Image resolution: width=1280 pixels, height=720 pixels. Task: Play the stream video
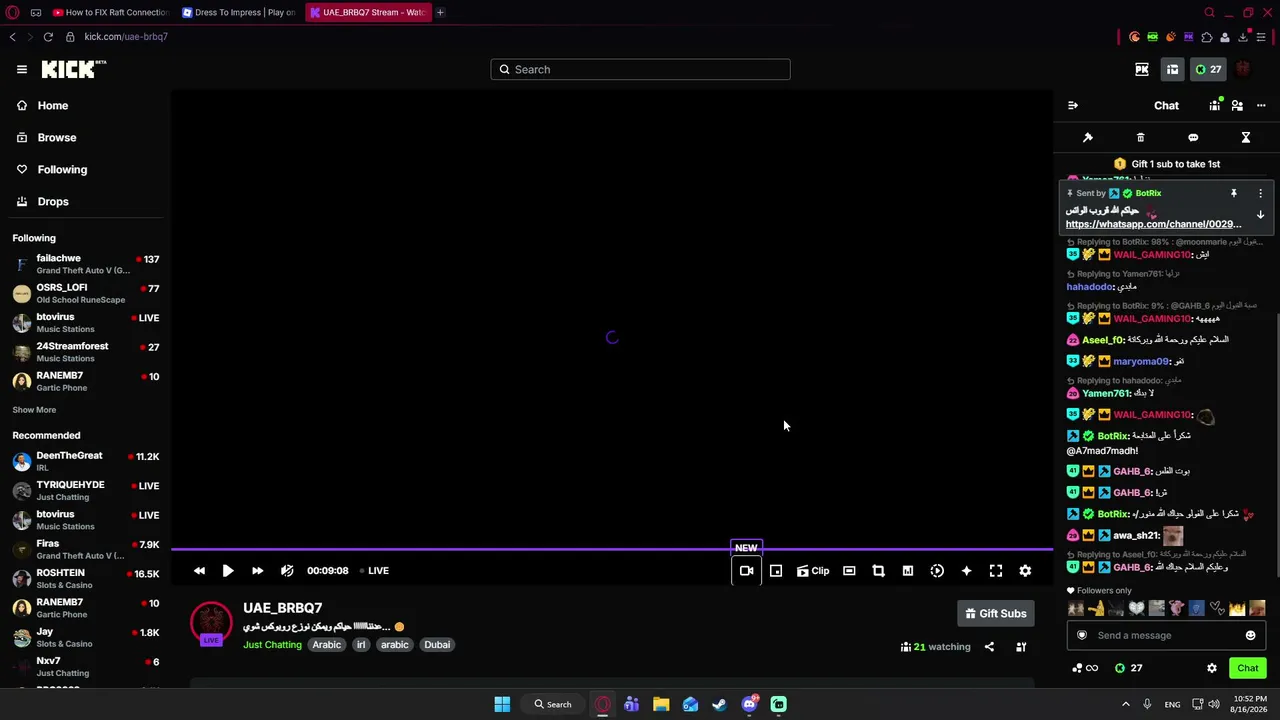click(228, 571)
